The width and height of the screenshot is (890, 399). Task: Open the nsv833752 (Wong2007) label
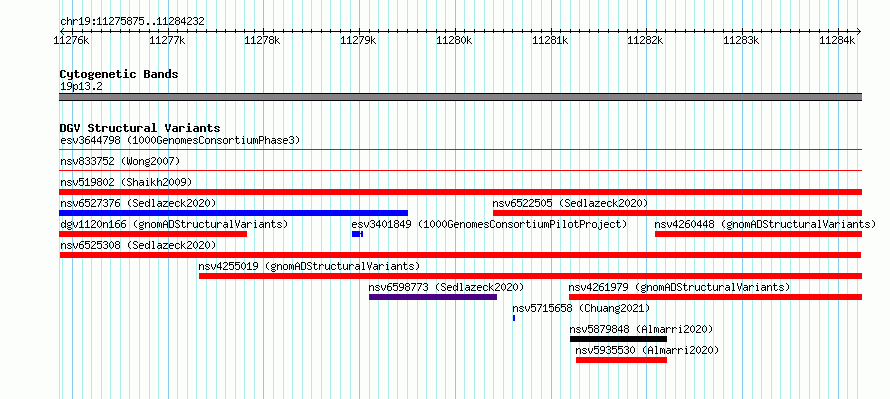[x=120, y=161]
